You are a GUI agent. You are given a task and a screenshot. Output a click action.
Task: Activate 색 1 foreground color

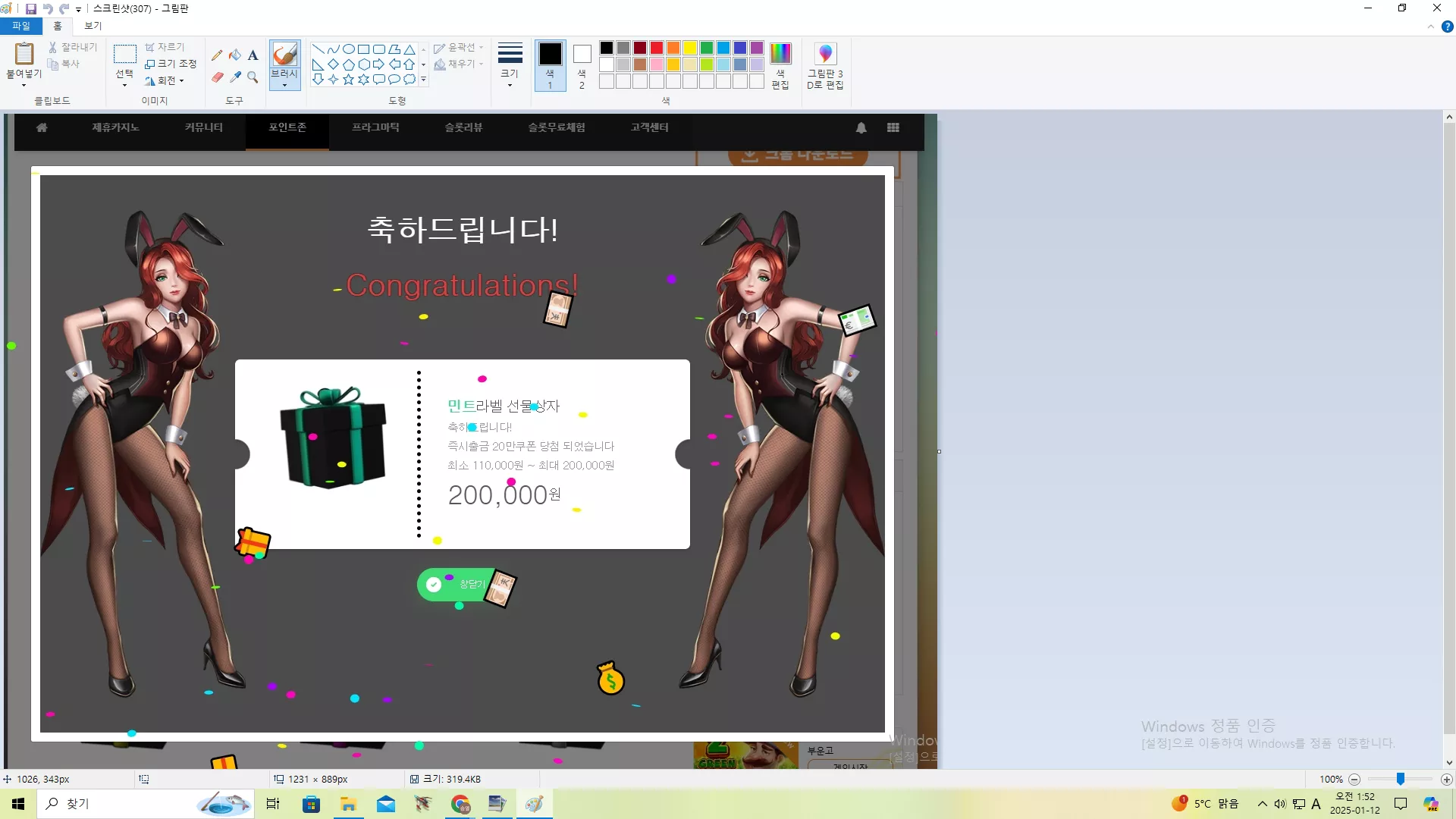point(551,66)
